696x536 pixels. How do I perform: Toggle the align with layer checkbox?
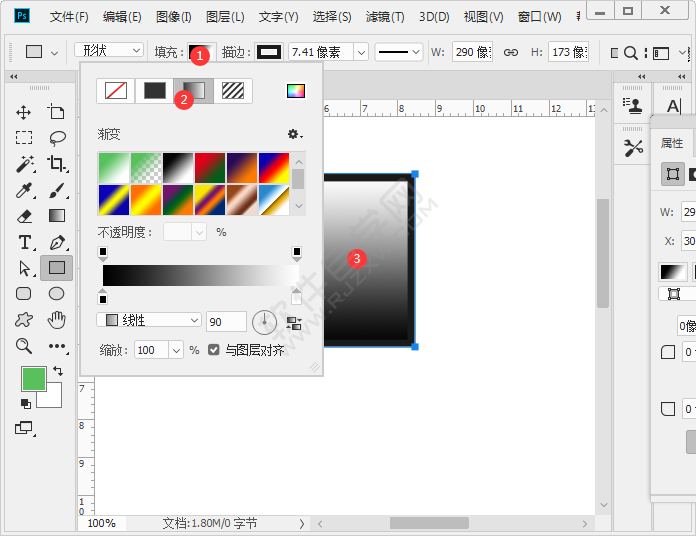[x=214, y=350]
